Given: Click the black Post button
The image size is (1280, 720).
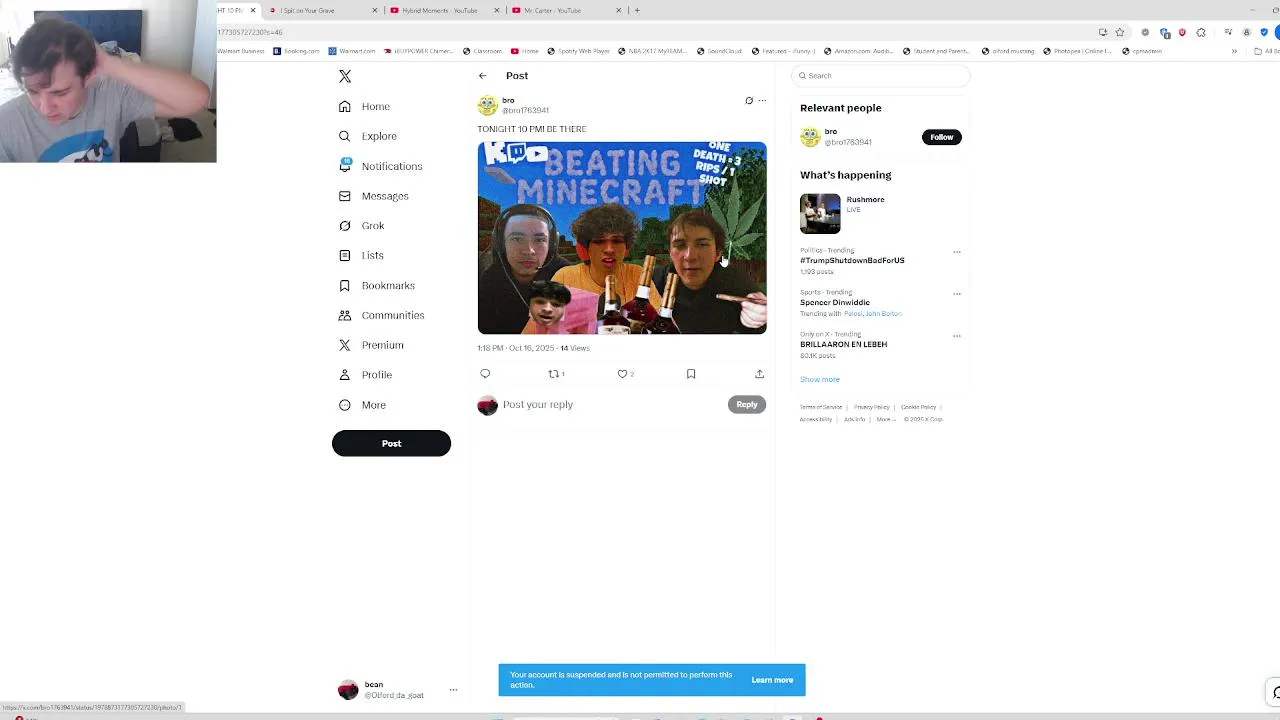Looking at the screenshot, I should point(391,443).
